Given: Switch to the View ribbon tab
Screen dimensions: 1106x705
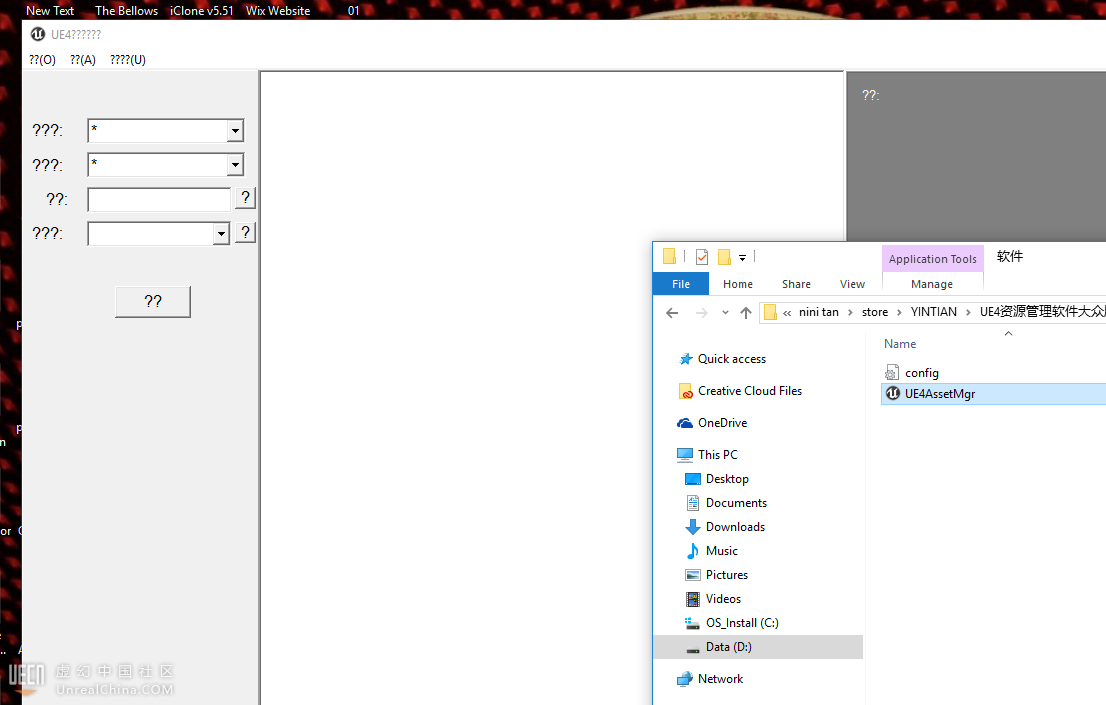Looking at the screenshot, I should coord(852,284).
